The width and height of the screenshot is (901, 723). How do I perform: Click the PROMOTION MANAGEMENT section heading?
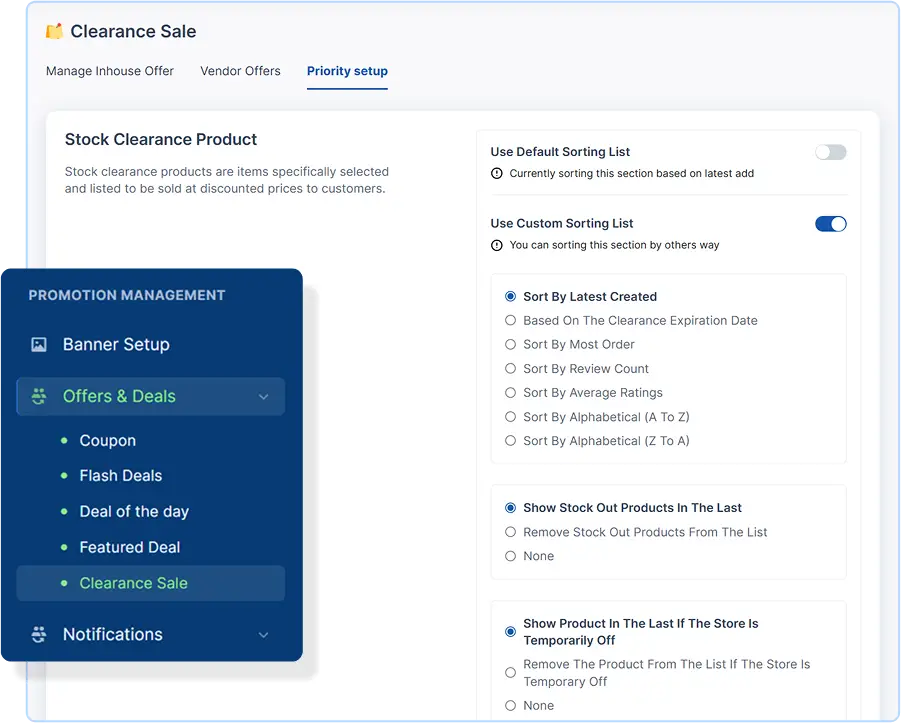tap(127, 295)
